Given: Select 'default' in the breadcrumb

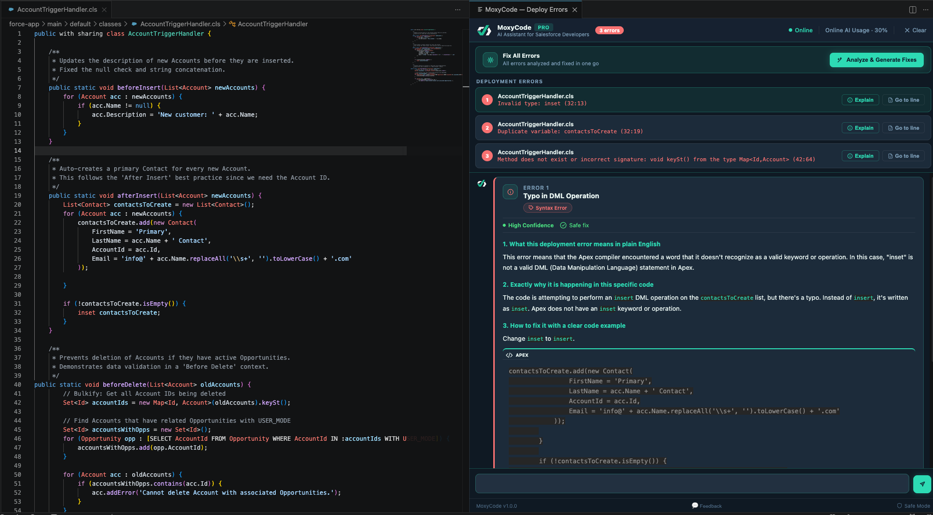Looking at the screenshot, I should (x=80, y=24).
